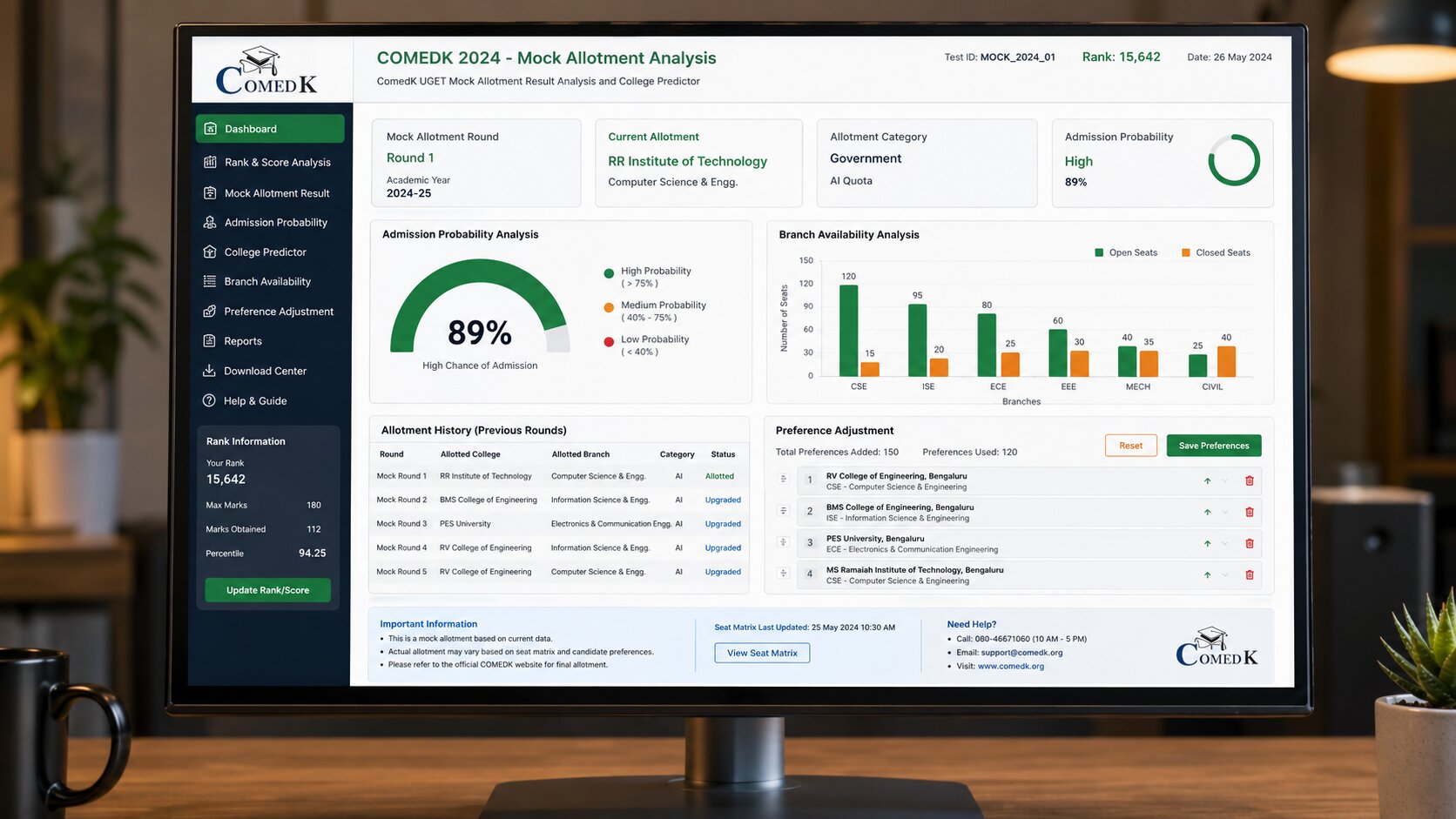1456x819 pixels.
Task: Click the Download Center download icon
Action: click(x=209, y=371)
